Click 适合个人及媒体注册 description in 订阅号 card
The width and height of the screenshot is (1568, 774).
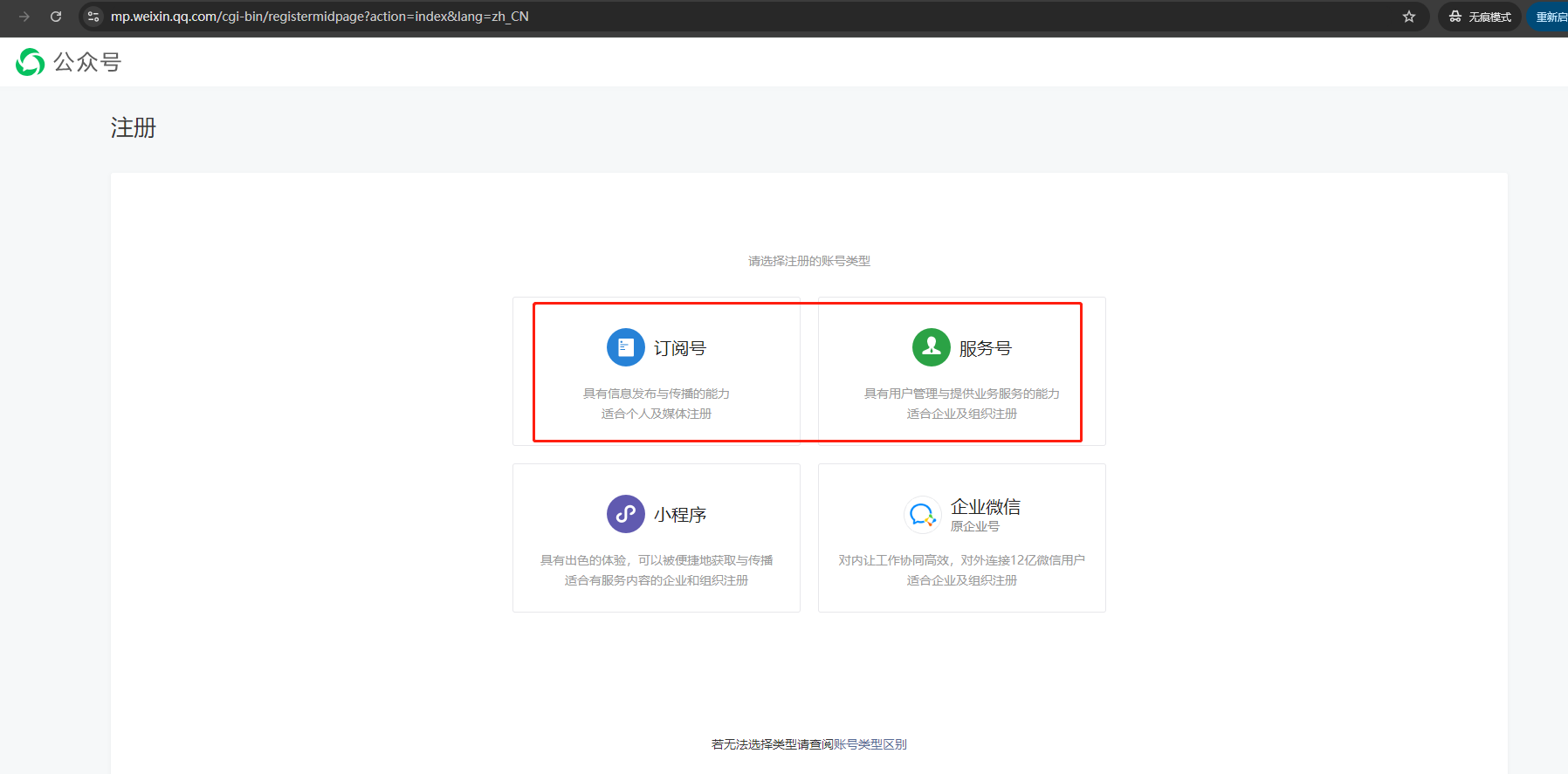[656, 414]
